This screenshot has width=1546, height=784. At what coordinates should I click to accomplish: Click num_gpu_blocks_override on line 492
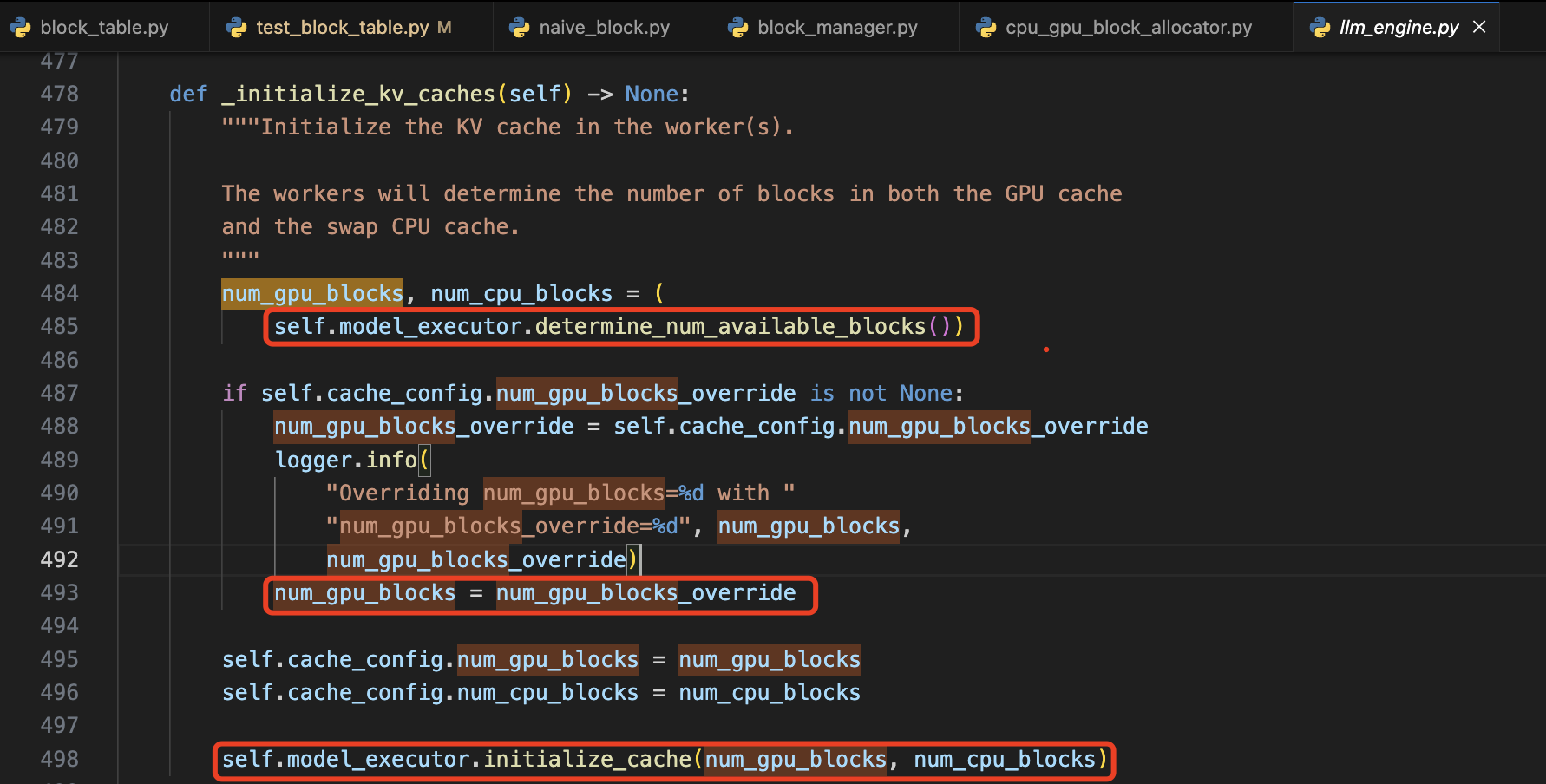coord(476,559)
